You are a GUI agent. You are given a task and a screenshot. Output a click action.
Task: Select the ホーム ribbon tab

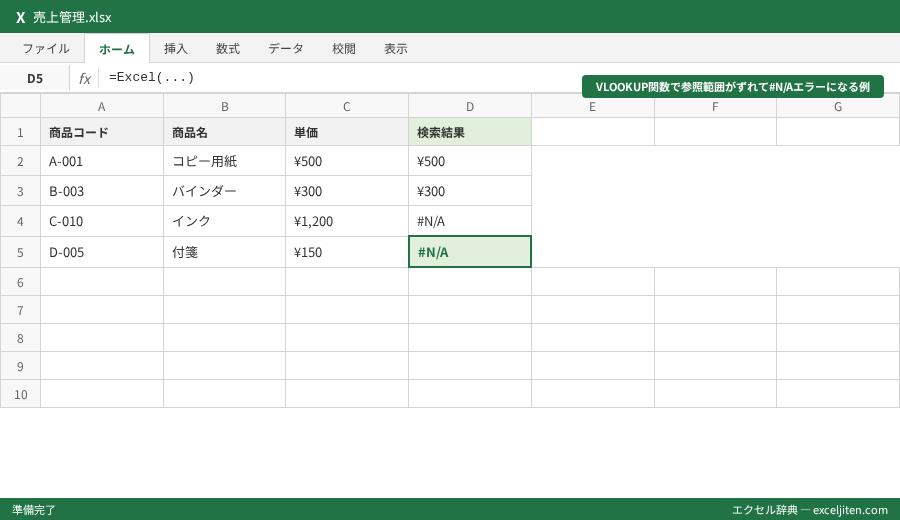pos(117,49)
